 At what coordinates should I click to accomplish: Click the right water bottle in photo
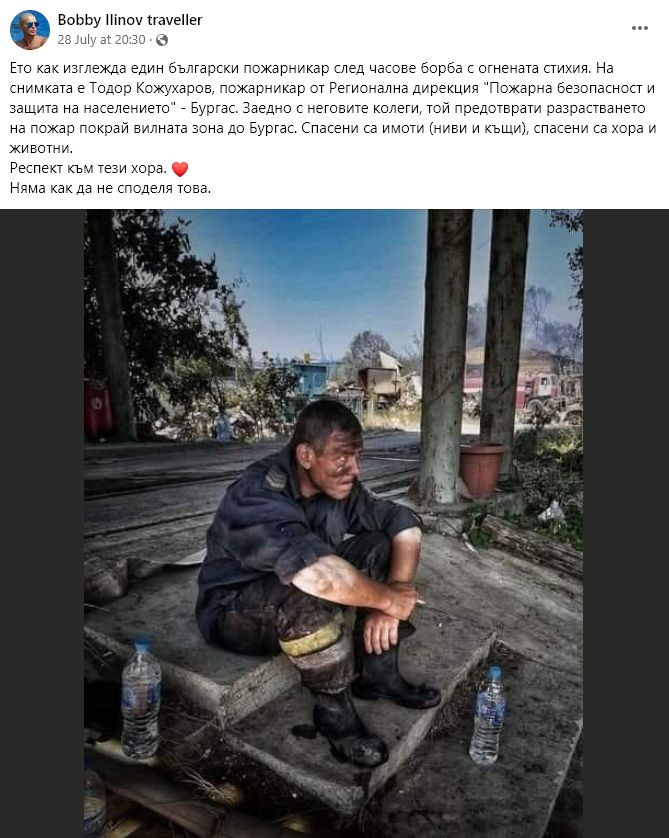coord(487,715)
